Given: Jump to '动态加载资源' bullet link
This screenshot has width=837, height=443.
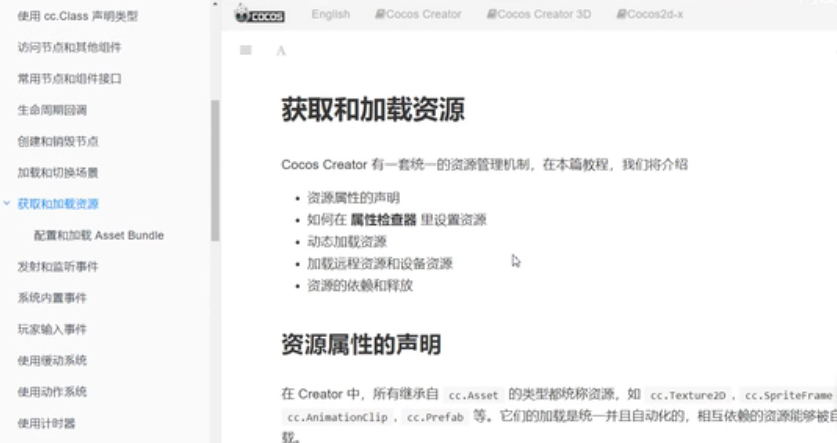Looking at the screenshot, I should click(x=347, y=242).
